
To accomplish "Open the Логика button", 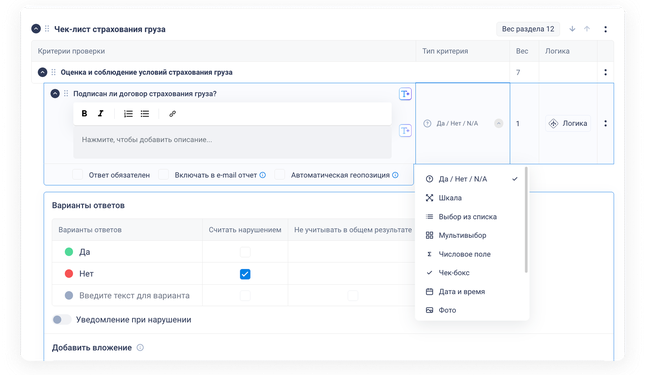I will click(568, 123).
